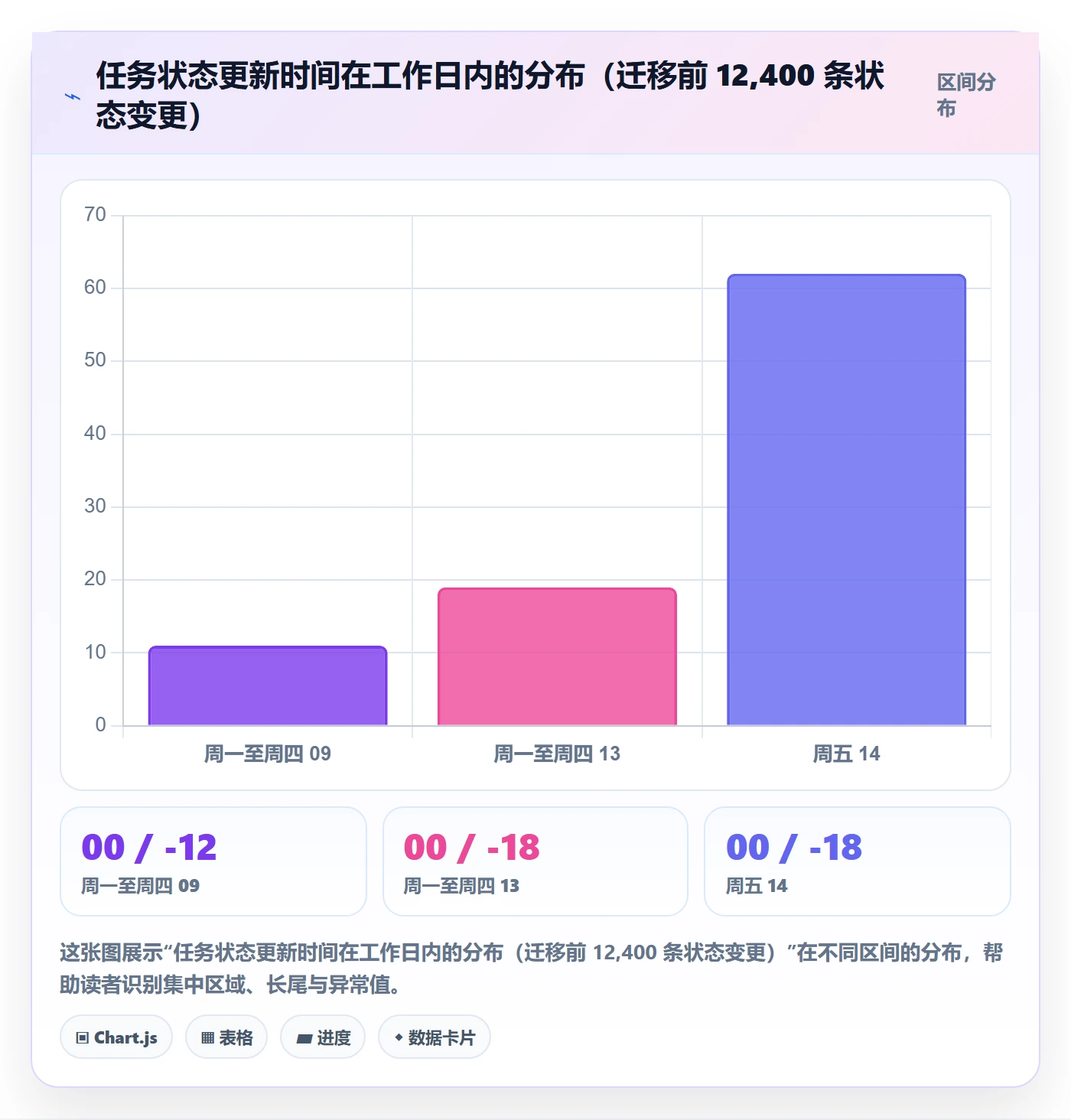Click the pink 周一至周四 13 bar

click(x=557, y=656)
